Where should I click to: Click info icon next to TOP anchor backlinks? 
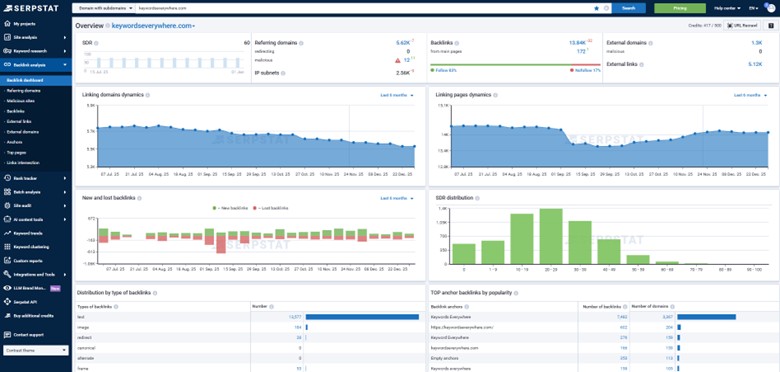517,293
